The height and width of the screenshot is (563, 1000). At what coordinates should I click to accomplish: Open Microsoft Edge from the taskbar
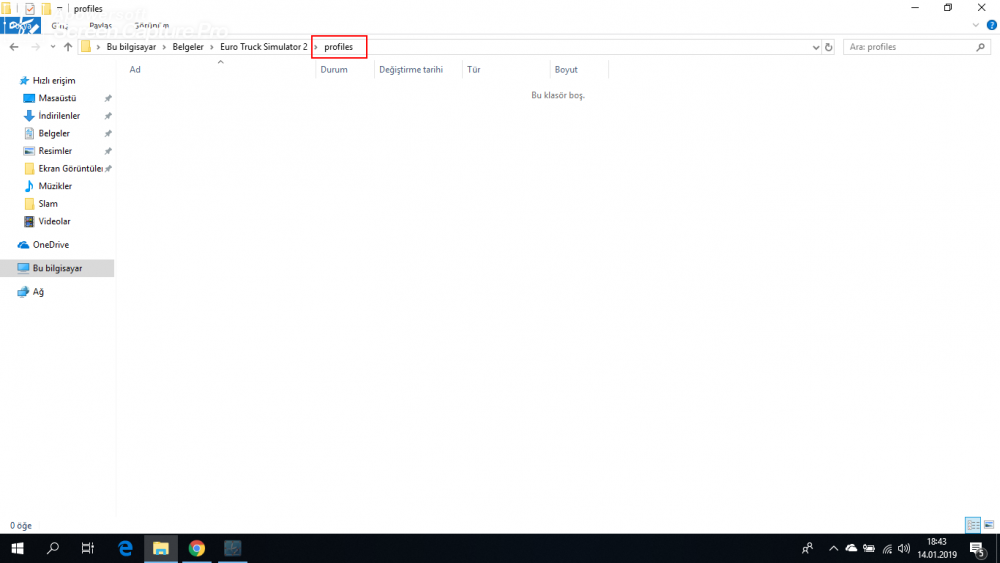click(x=126, y=548)
